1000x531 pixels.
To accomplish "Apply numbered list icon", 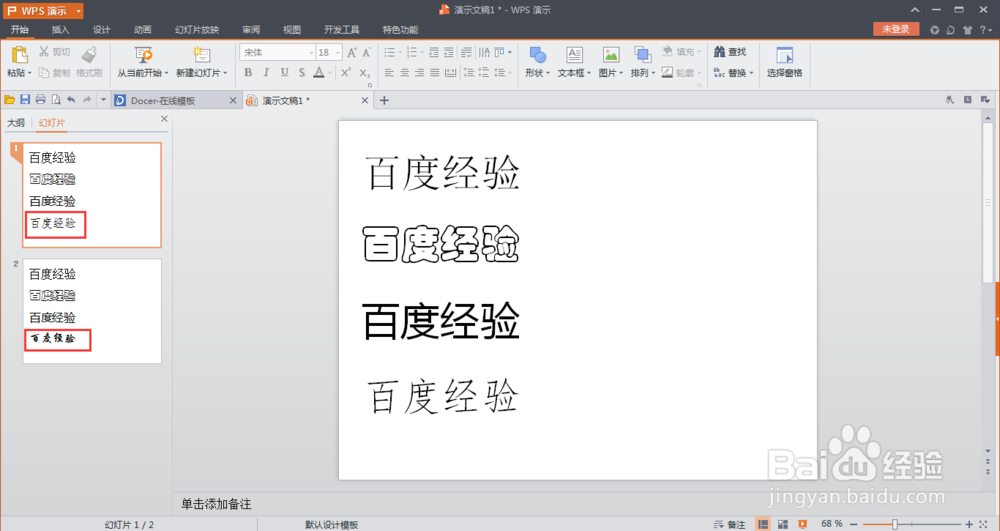I will pyautogui.click(x=412, y=52).
